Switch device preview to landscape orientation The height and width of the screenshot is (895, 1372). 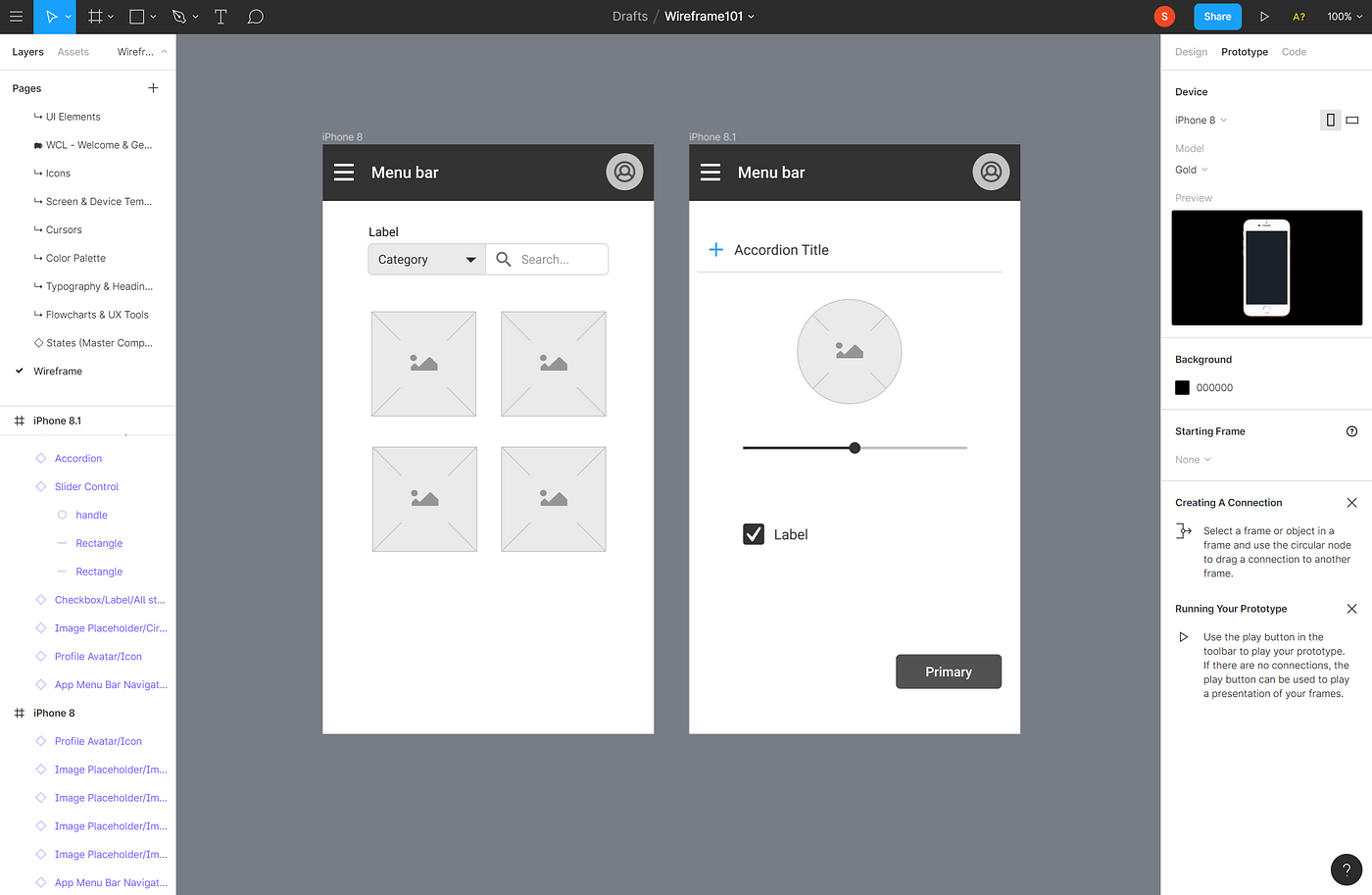click(1353, 120)
